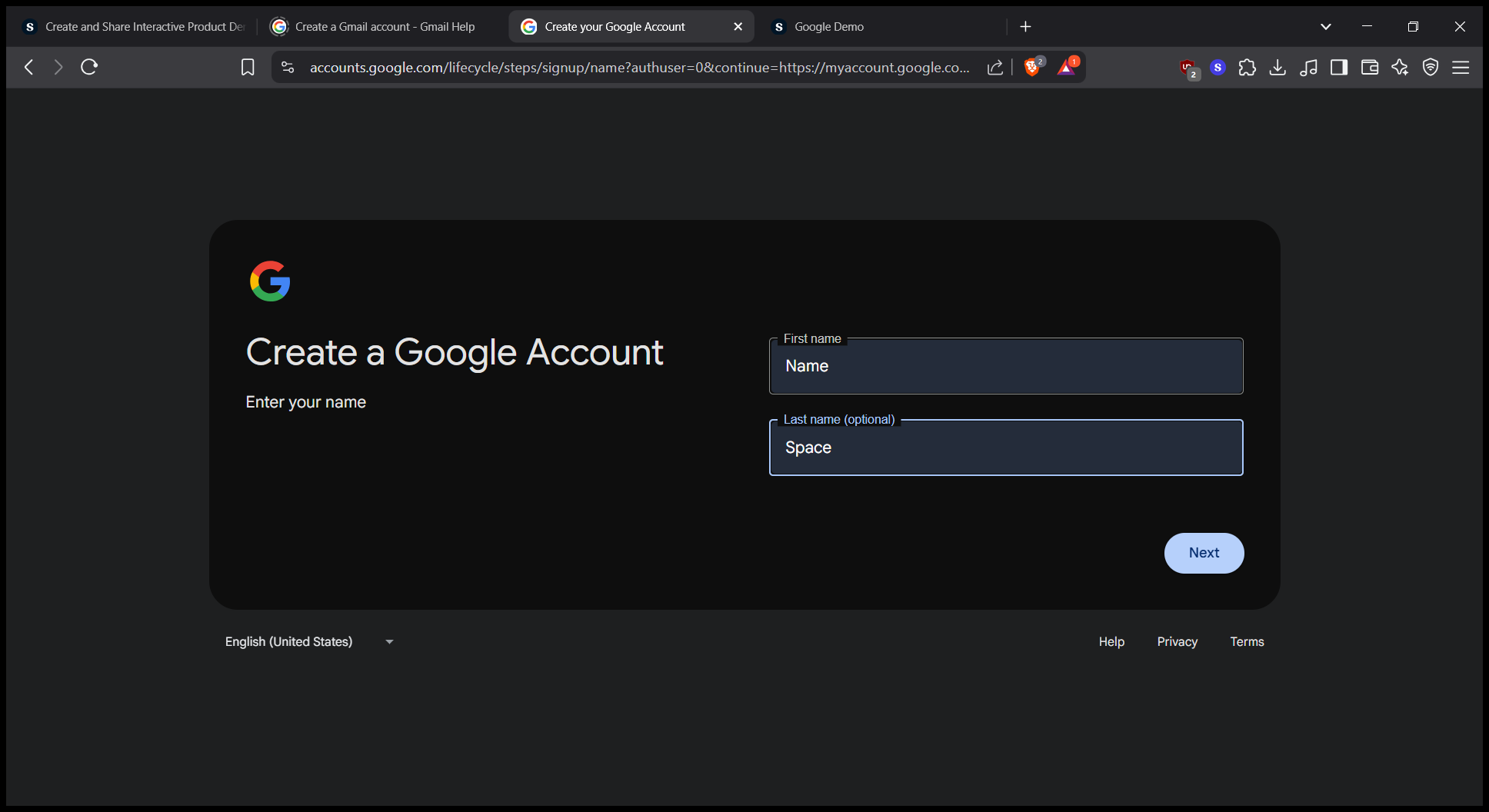Open the extensions puzzle icon

pyautogui.click(x=1247, y=68)
